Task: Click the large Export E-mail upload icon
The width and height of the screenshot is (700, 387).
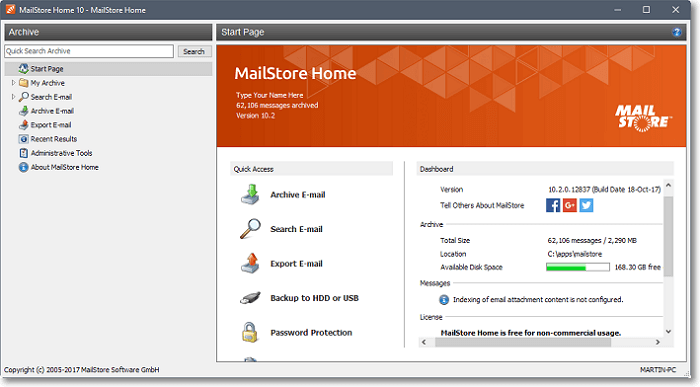Action: (x=250, y=263)
